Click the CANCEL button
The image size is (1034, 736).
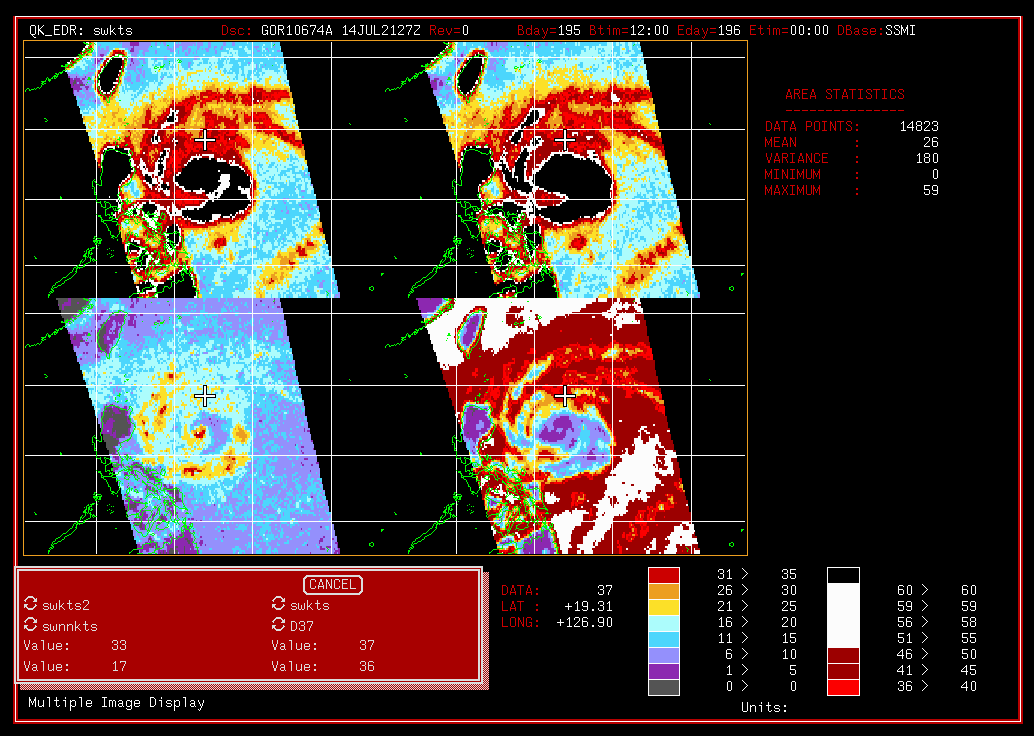332,585
